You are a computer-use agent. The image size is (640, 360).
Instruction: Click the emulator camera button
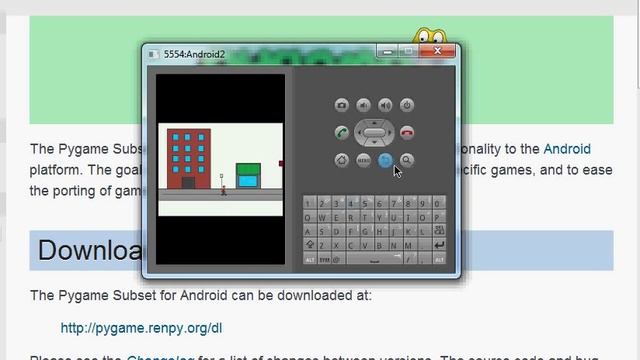(x=342, y=105)
